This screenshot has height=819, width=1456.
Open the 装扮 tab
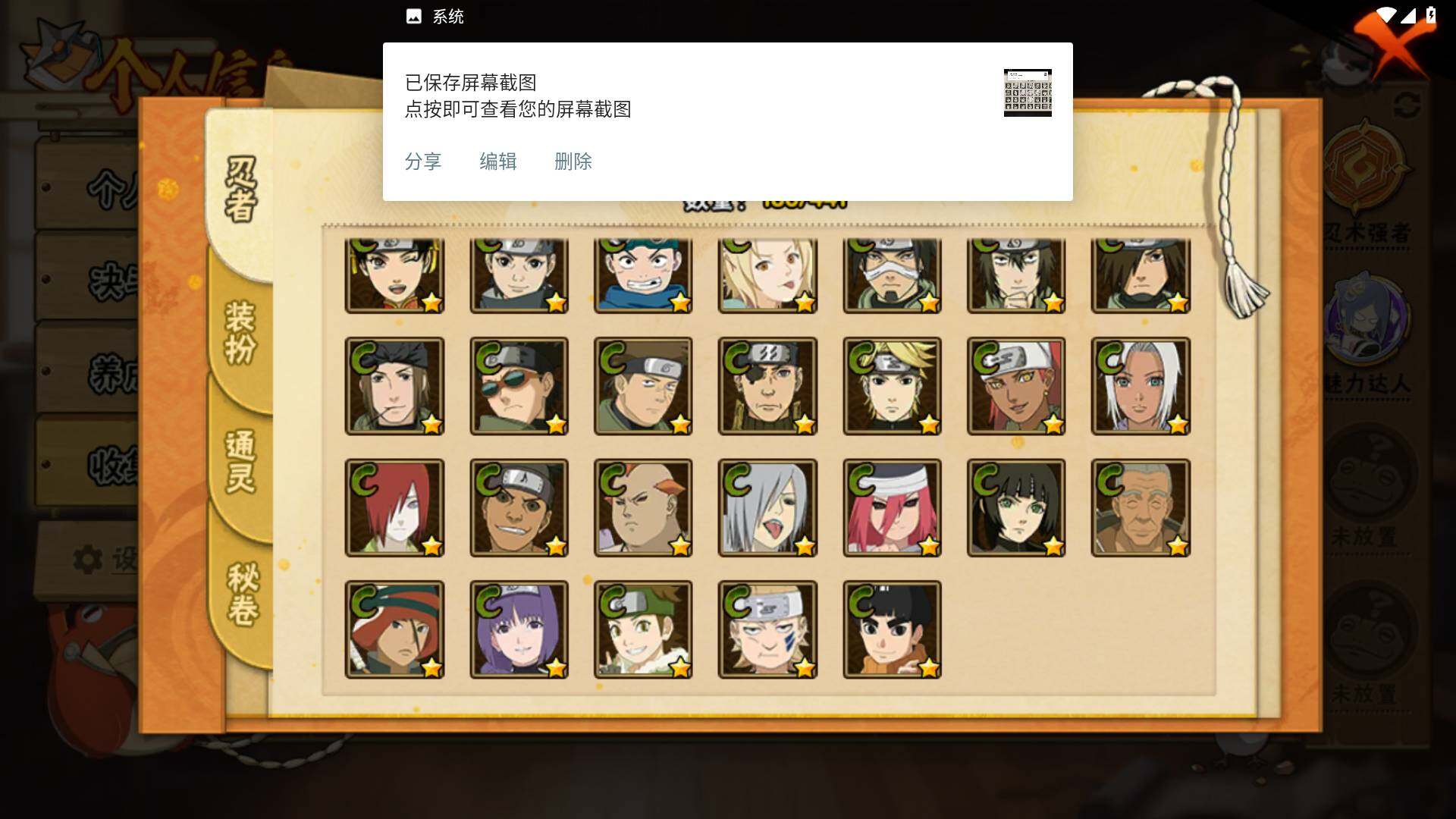click(x=241, y=332)
